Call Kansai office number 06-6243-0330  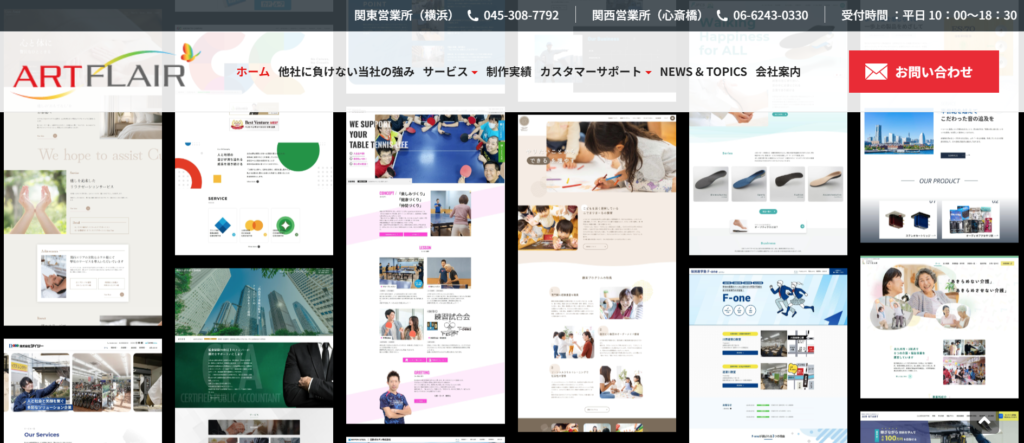tap(771, 16)
